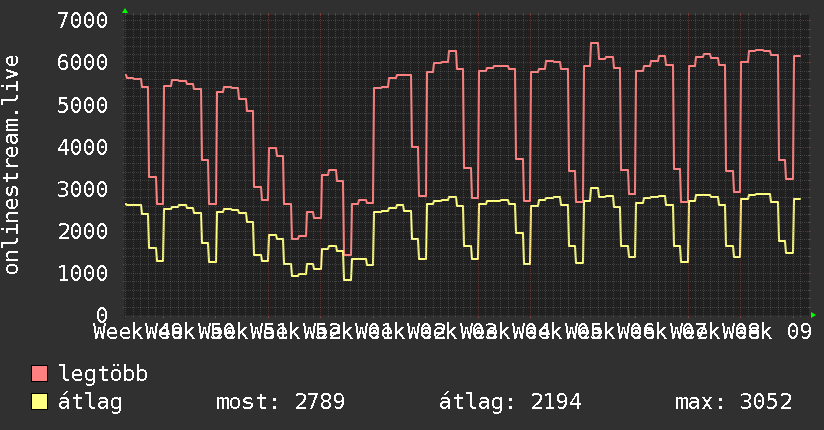Click the 5000 y-axis label
Screen dimensions: 824x430
pyautogui.click(x=83, y=105)
